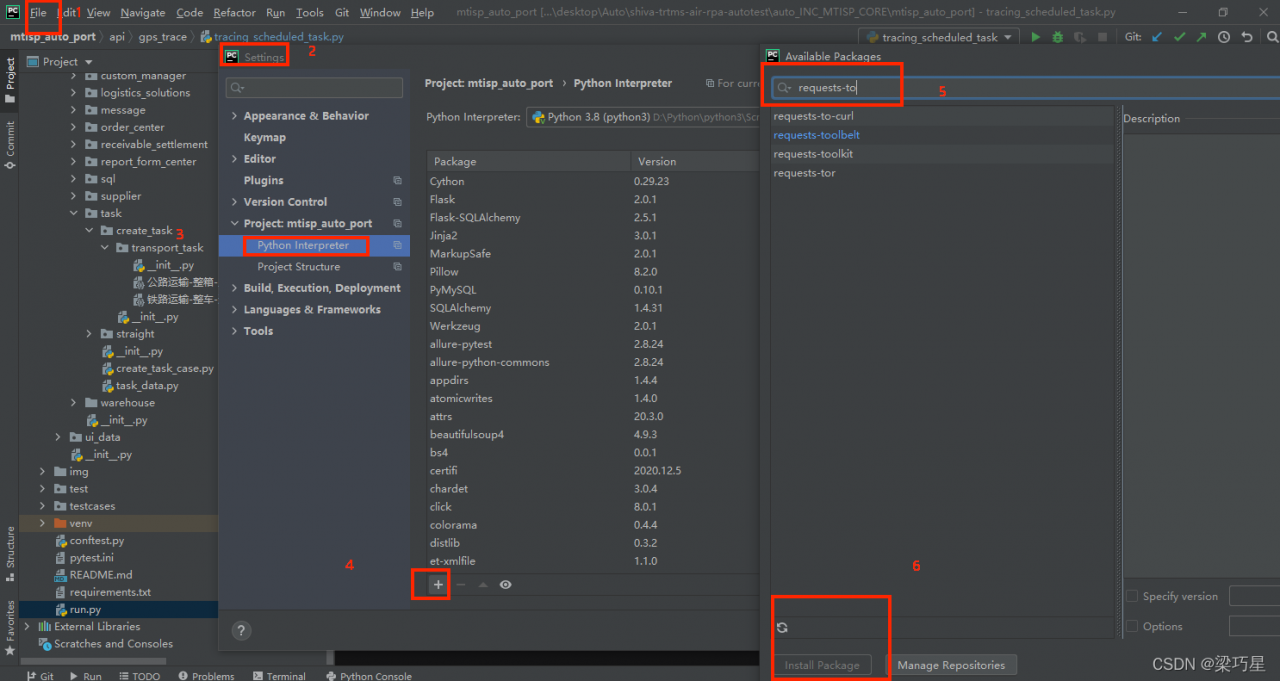Screen dimensions: 1280x681
Task: Click Settings search input field
Action: 314,88
